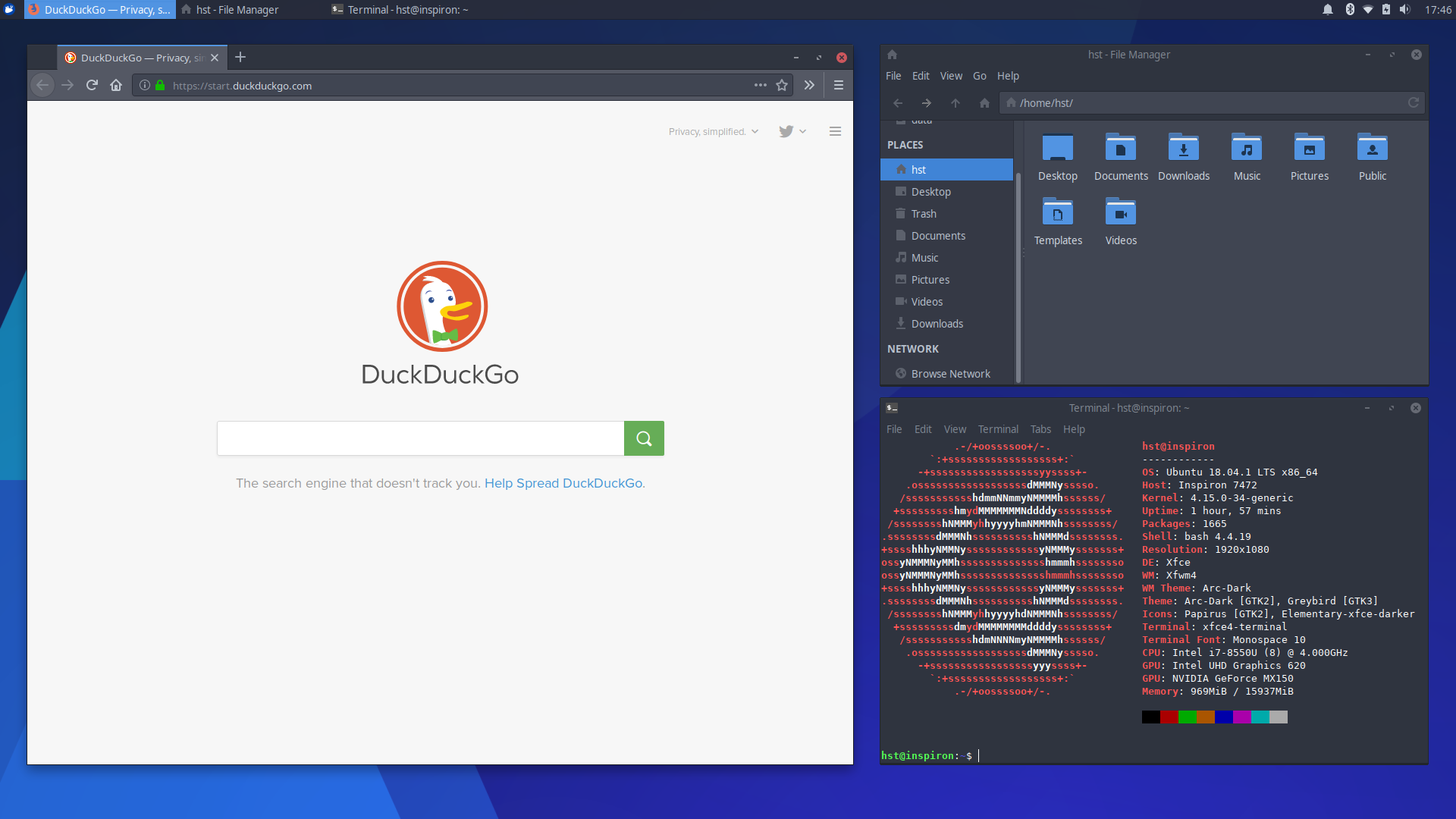Show site information icon in address bar

tap(145, 86)
